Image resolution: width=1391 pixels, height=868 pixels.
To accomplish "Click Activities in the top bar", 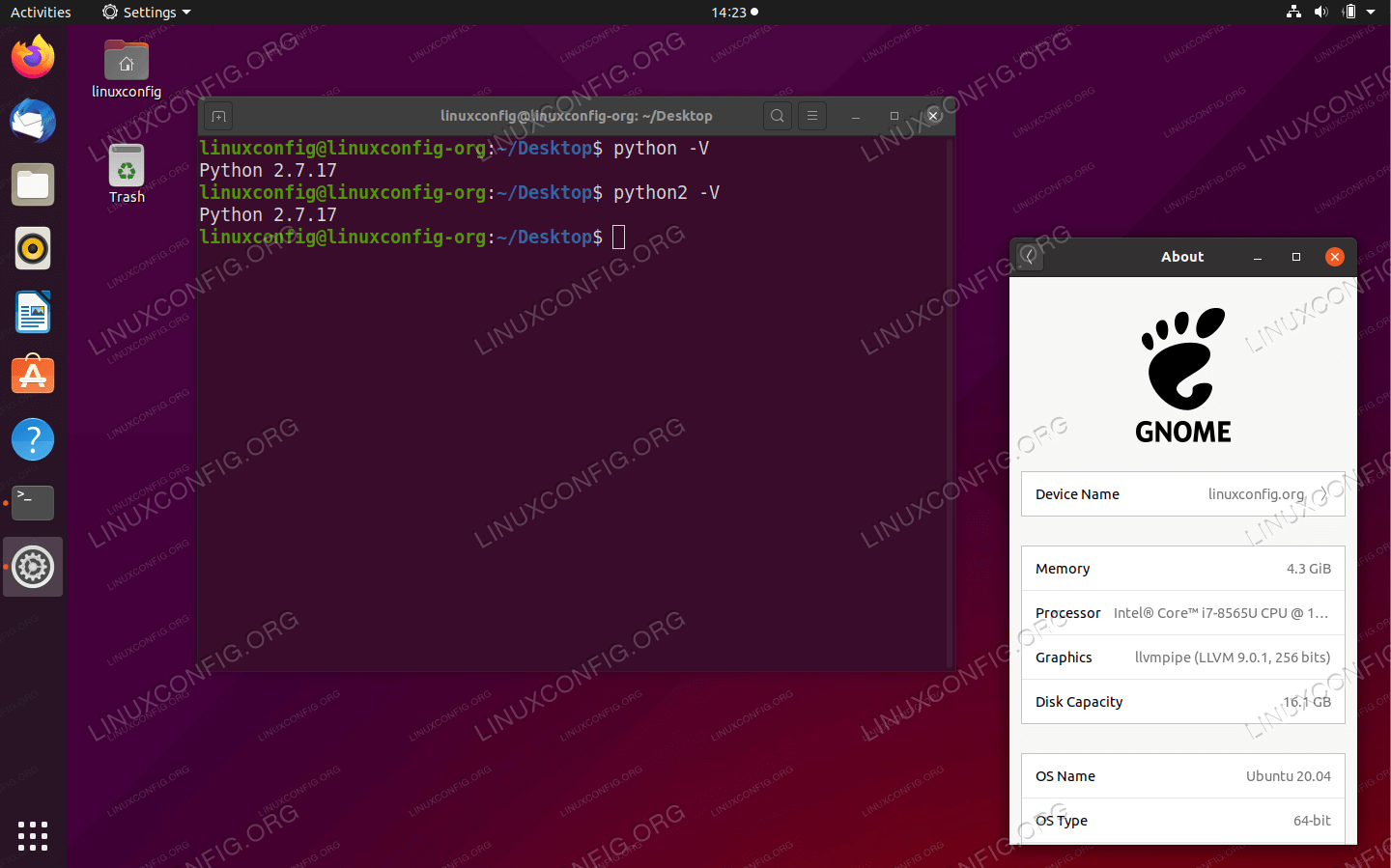I will click(41, 13).
